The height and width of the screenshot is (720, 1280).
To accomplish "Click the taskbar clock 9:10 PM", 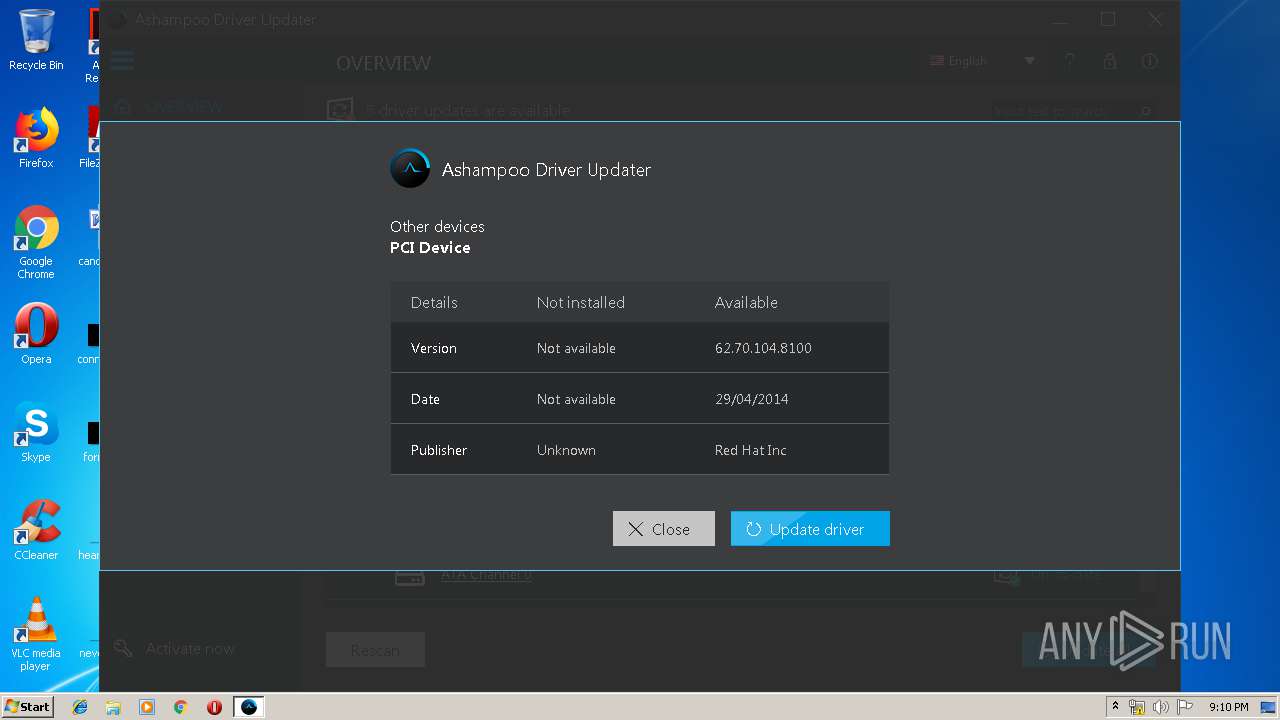I will pos(1228,707).
